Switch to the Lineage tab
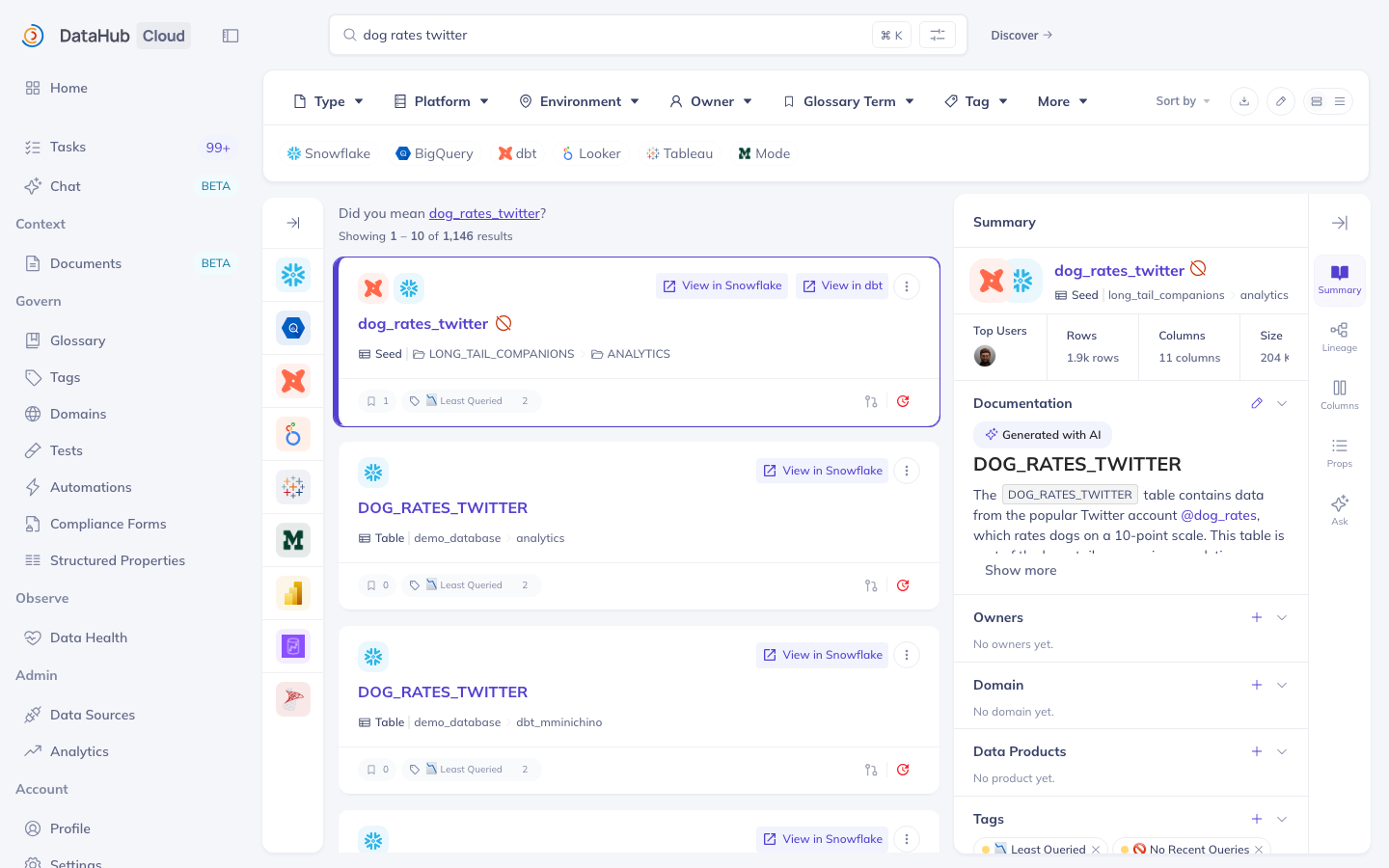1389x868 pixels. click(1340, 338)
